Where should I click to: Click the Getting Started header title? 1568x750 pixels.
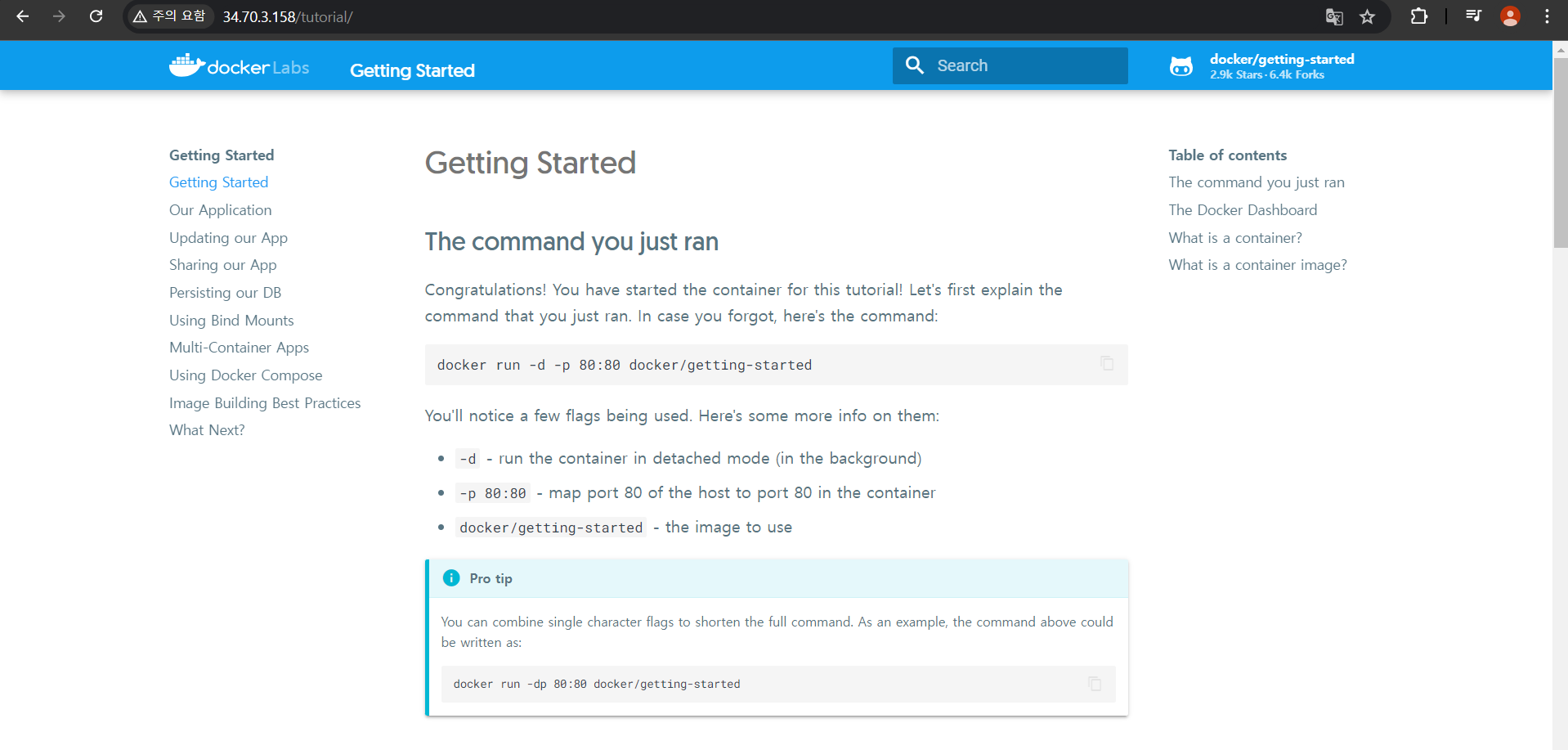click(x=412, y=70)
